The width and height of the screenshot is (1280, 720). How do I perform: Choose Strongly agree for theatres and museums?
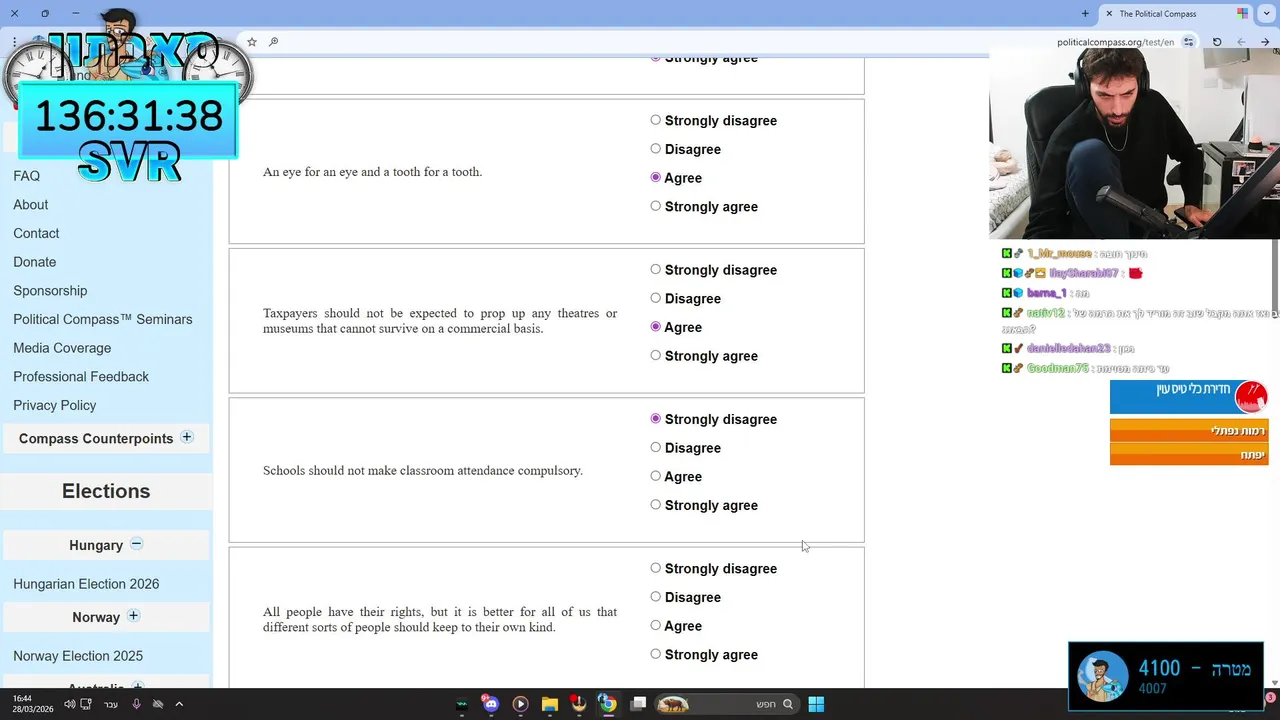pyautogui.click(x=656, y=355)
